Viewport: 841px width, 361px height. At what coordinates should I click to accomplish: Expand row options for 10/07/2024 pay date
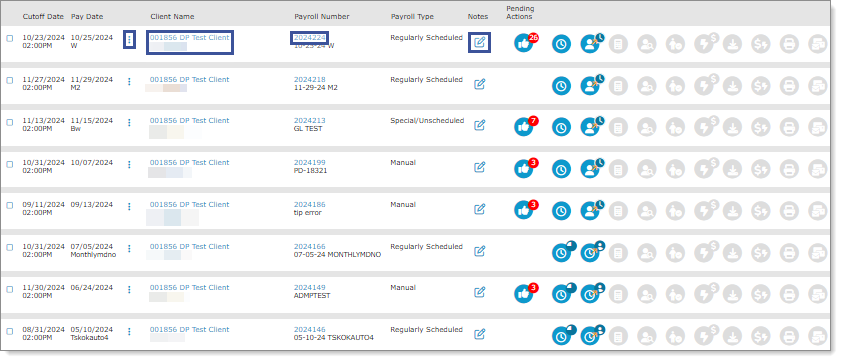pos(129,165)
